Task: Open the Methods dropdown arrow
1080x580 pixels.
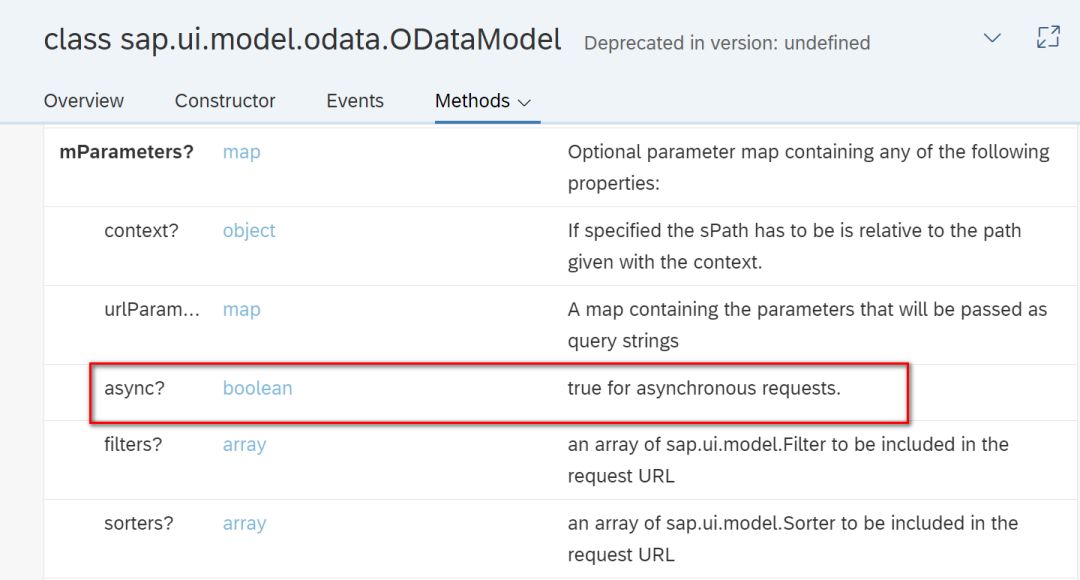Action: [x=525, y=102]
